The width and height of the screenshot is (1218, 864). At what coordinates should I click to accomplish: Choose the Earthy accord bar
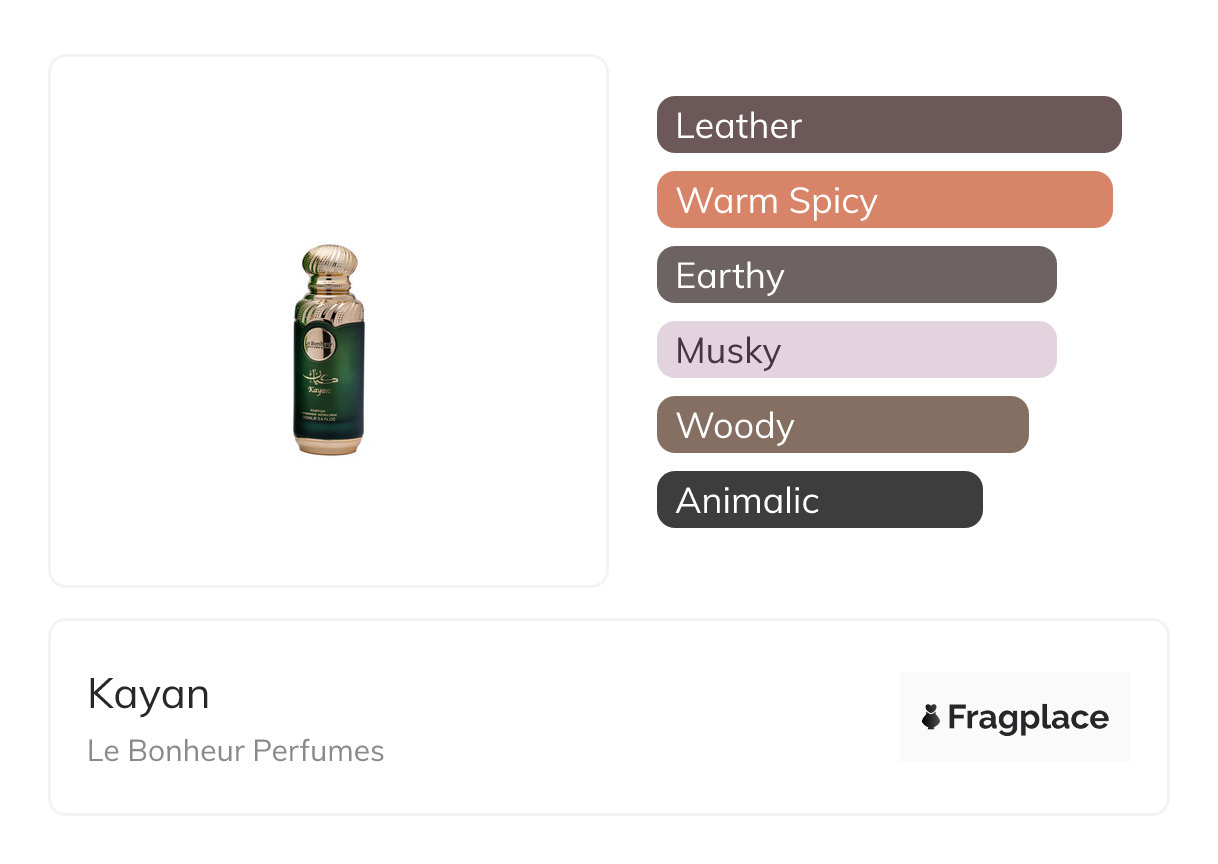pyautogui.click(x=856, y=275)
